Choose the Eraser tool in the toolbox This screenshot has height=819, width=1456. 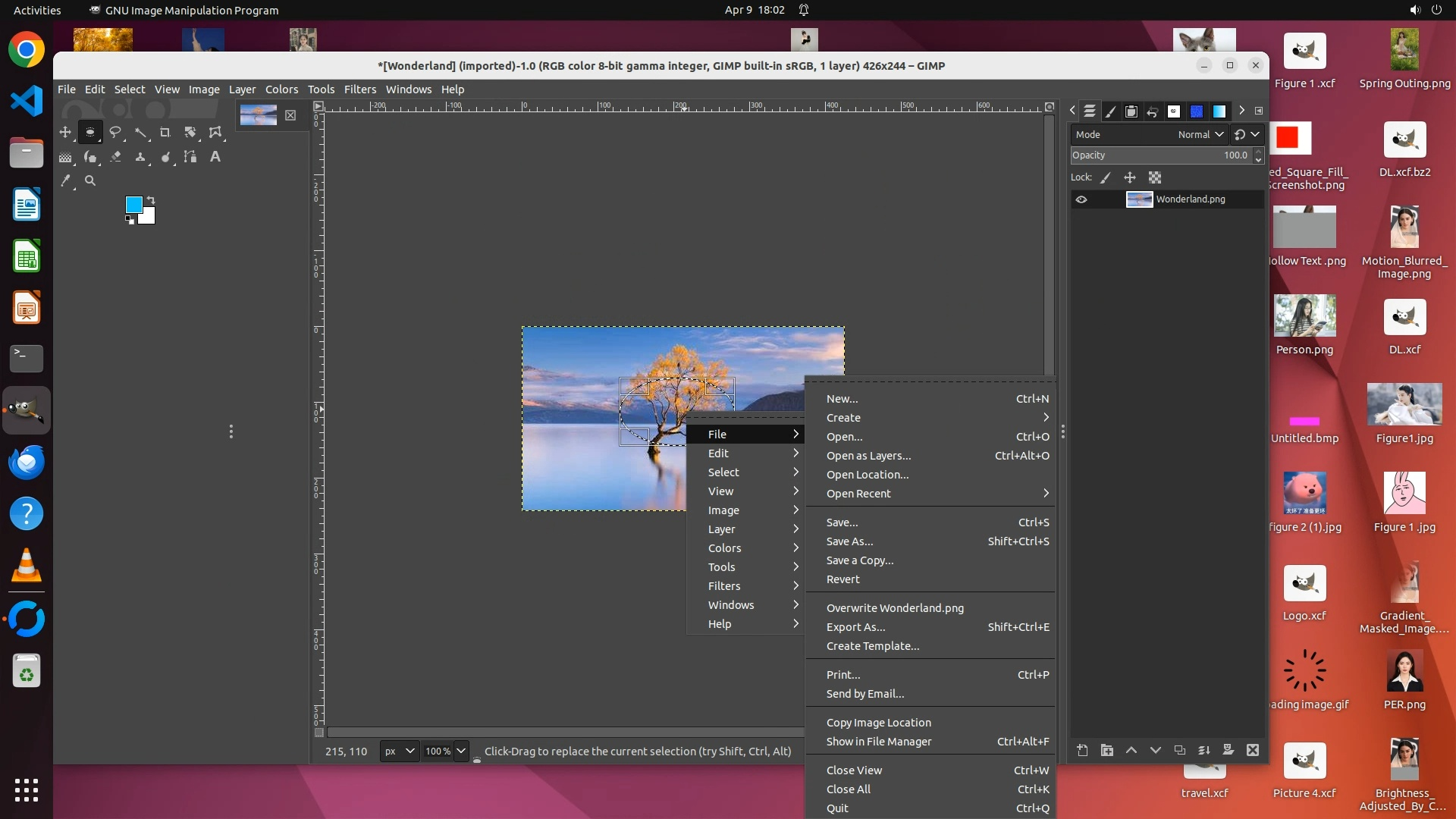point(115,157)
